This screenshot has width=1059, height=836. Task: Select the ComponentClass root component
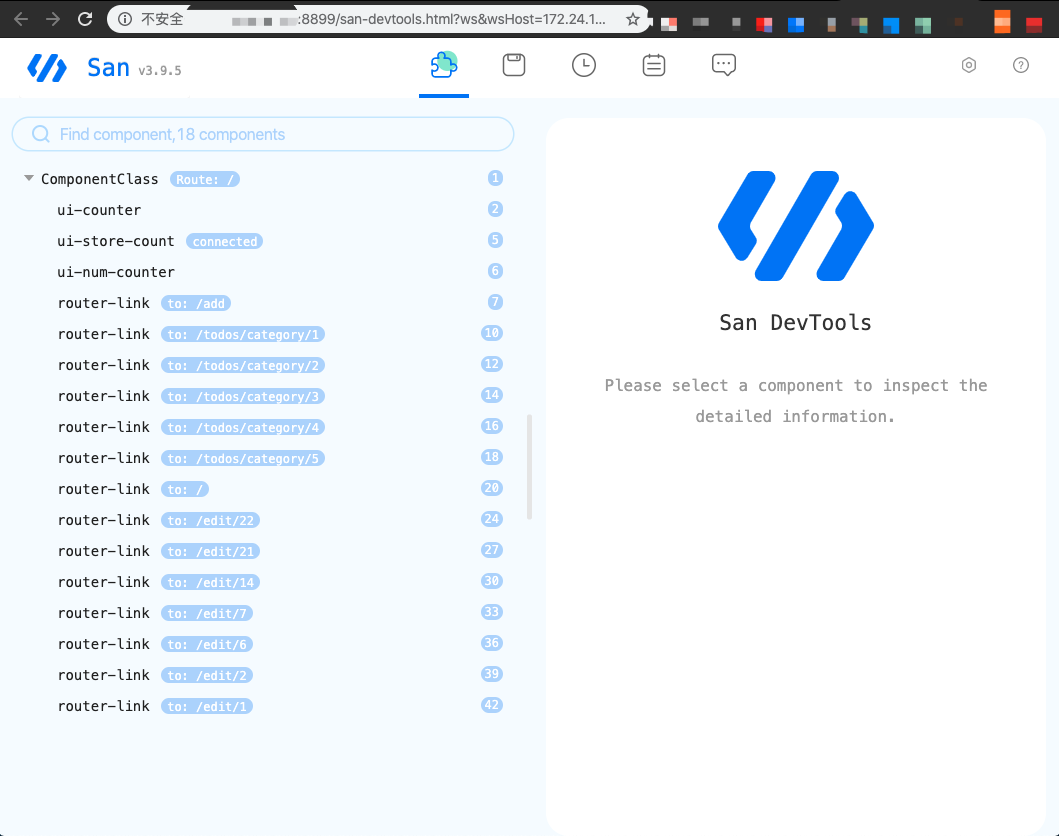[x=99, y=179]
